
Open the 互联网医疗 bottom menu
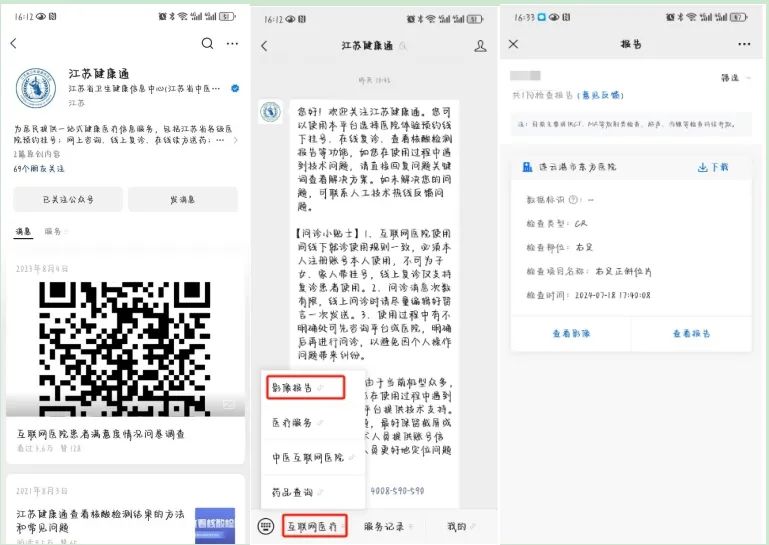tap(315, 526)
